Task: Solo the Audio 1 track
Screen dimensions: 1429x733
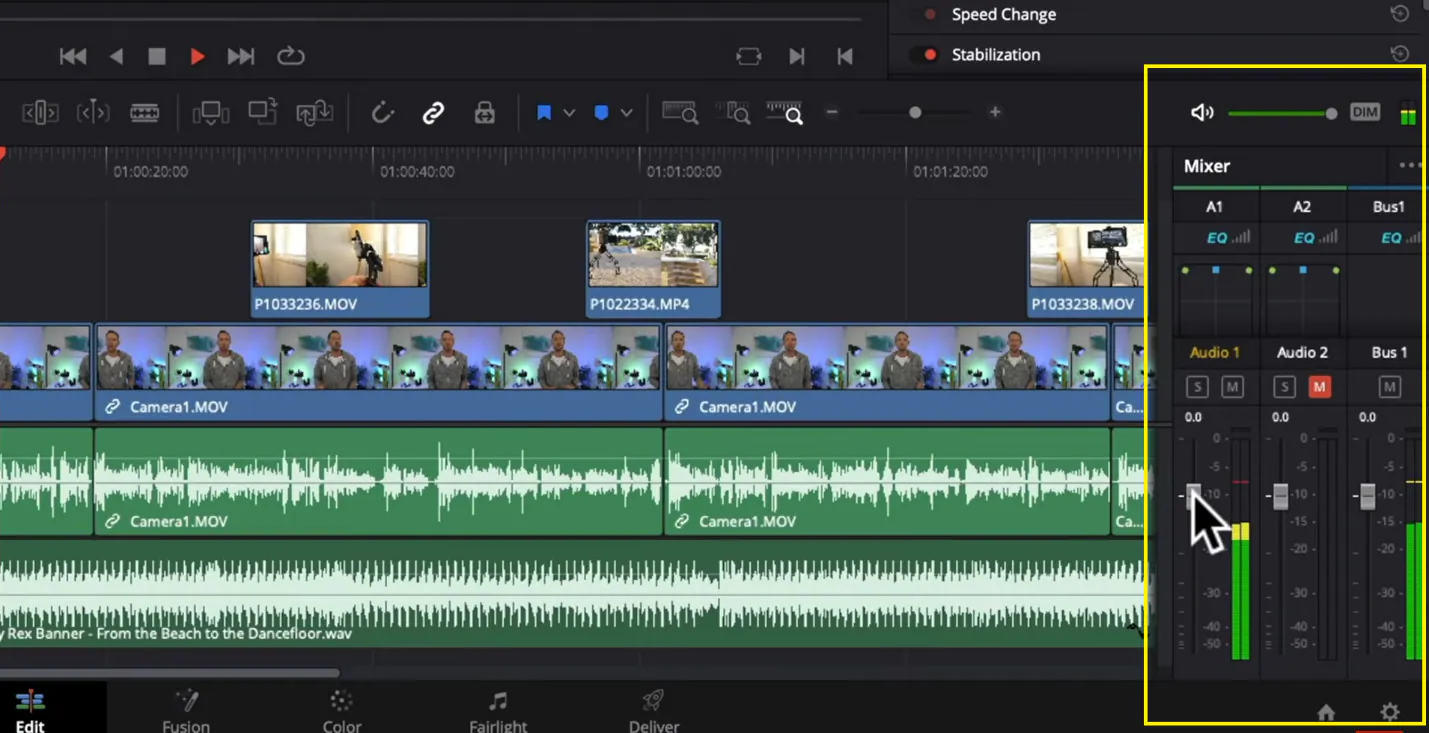Action: point(1197,387)
